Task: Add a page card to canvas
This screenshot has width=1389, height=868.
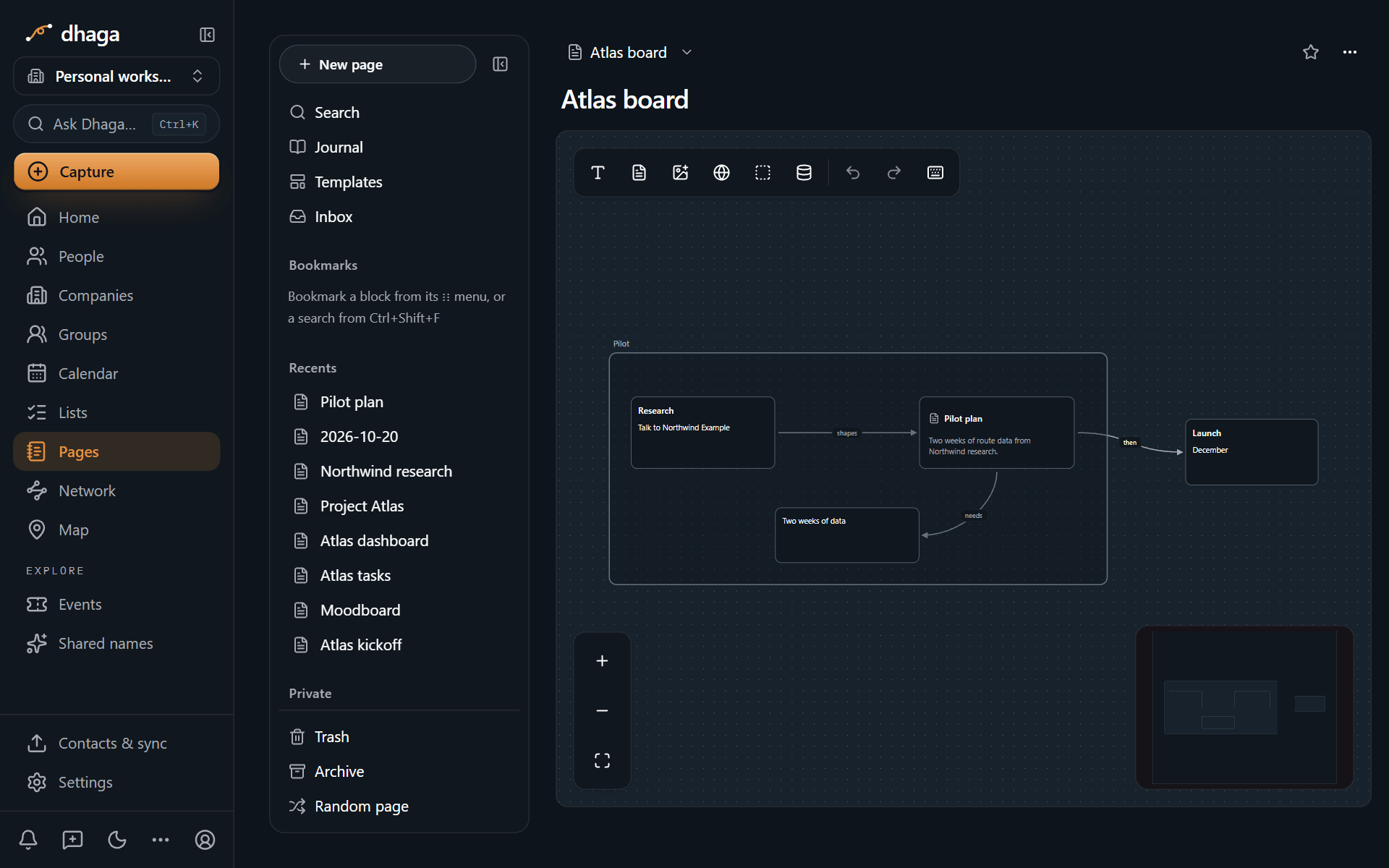Action: pyautogui.click(x=639, y=172)
